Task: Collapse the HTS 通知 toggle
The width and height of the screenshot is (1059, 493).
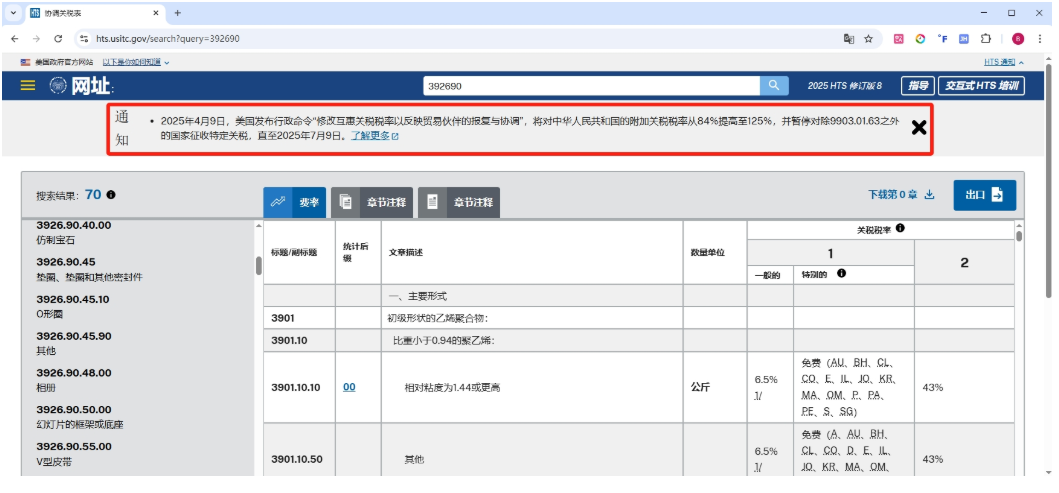Action: pos(1004,62)
